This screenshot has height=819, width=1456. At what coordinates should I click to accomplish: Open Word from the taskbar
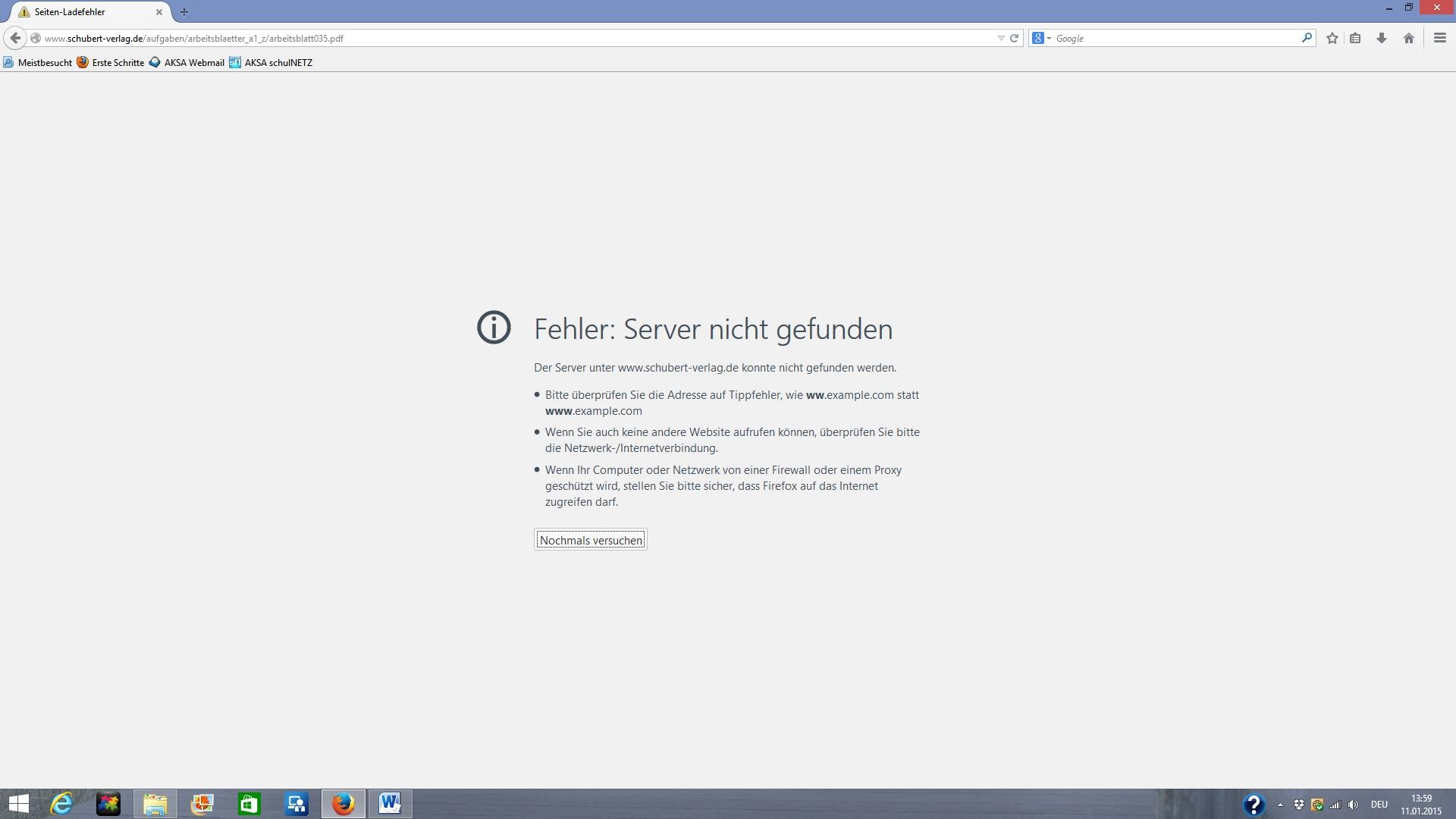tap(390, 804)
